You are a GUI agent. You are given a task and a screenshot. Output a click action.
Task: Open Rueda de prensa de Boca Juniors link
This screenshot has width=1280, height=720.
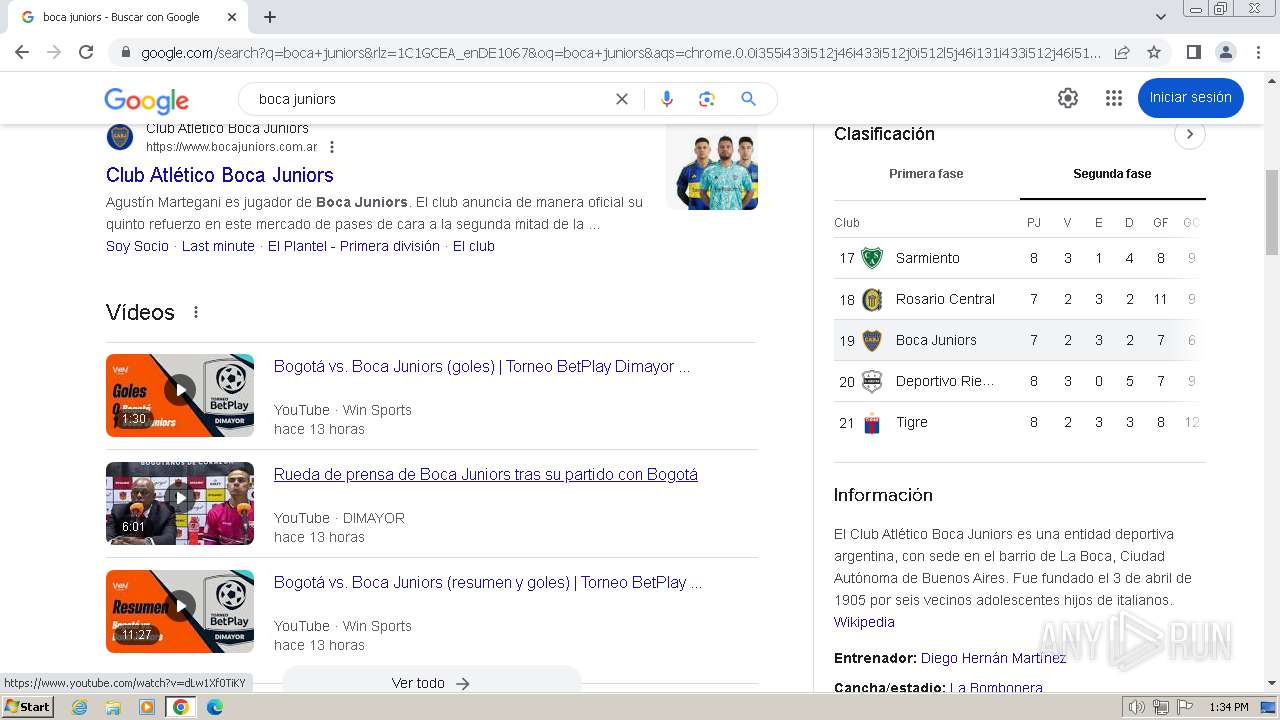click(486, 475)
